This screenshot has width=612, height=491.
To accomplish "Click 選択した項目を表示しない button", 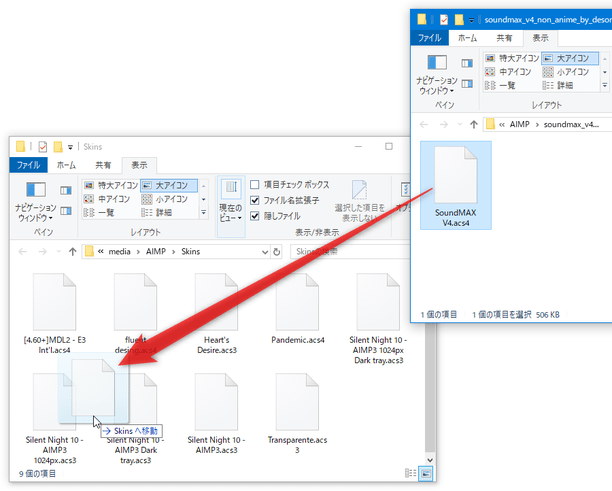I will pyautogui.click(x=359, y=201).
